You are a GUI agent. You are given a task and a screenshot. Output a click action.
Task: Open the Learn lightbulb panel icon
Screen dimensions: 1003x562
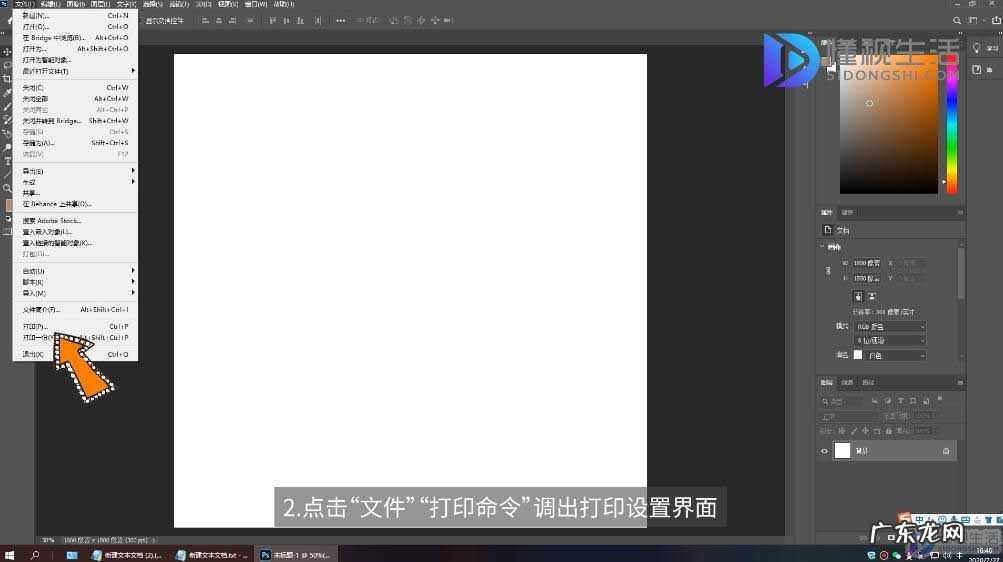tap(976, 48)
